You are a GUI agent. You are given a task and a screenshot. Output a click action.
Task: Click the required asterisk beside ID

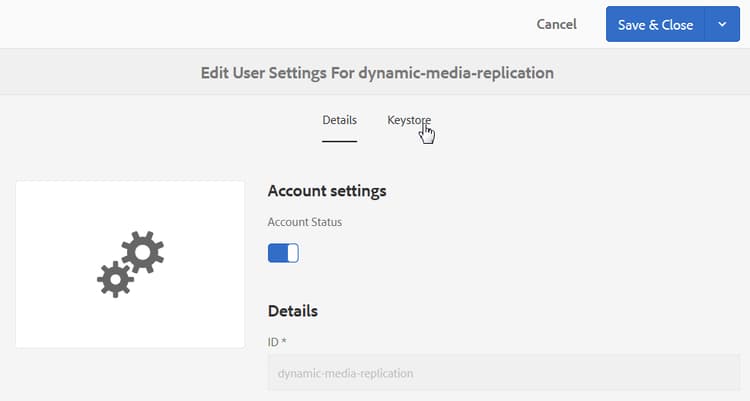285,341
